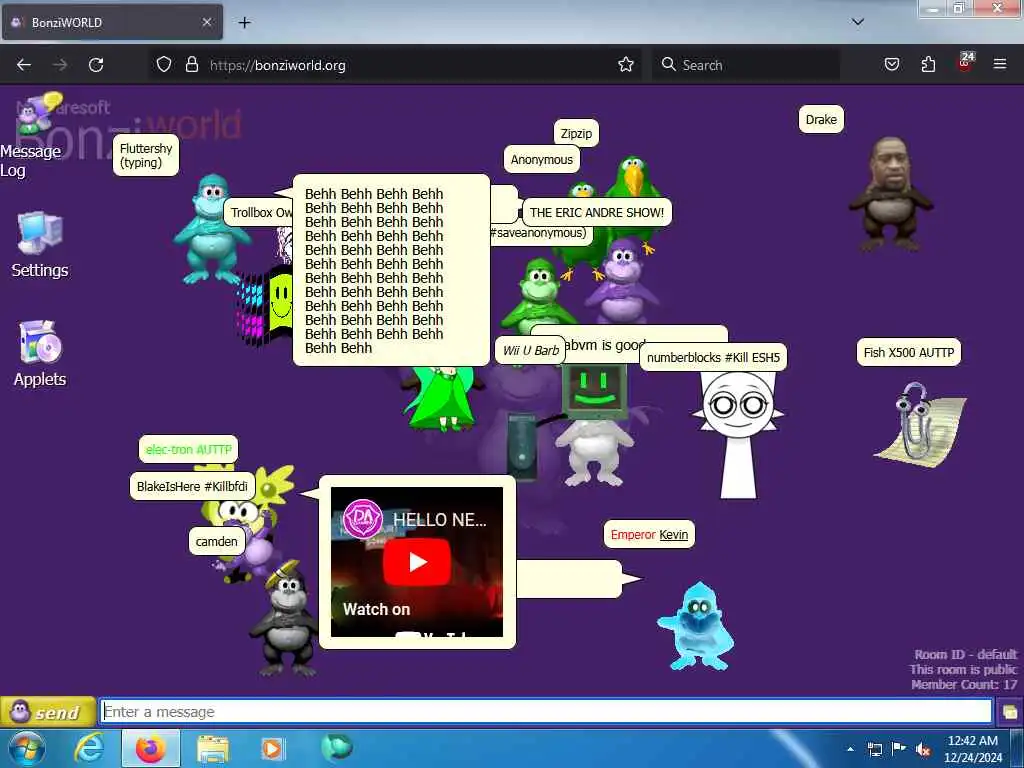
Task: Click the yellow smiley Windows flag character
Action: click(x=266, y=306)
